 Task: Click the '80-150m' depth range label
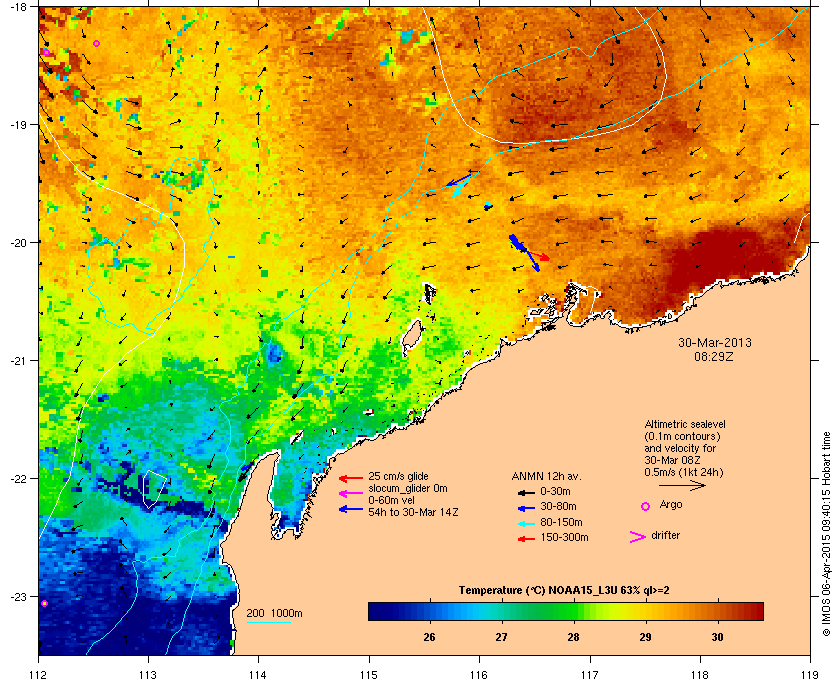tap(561, 522)
